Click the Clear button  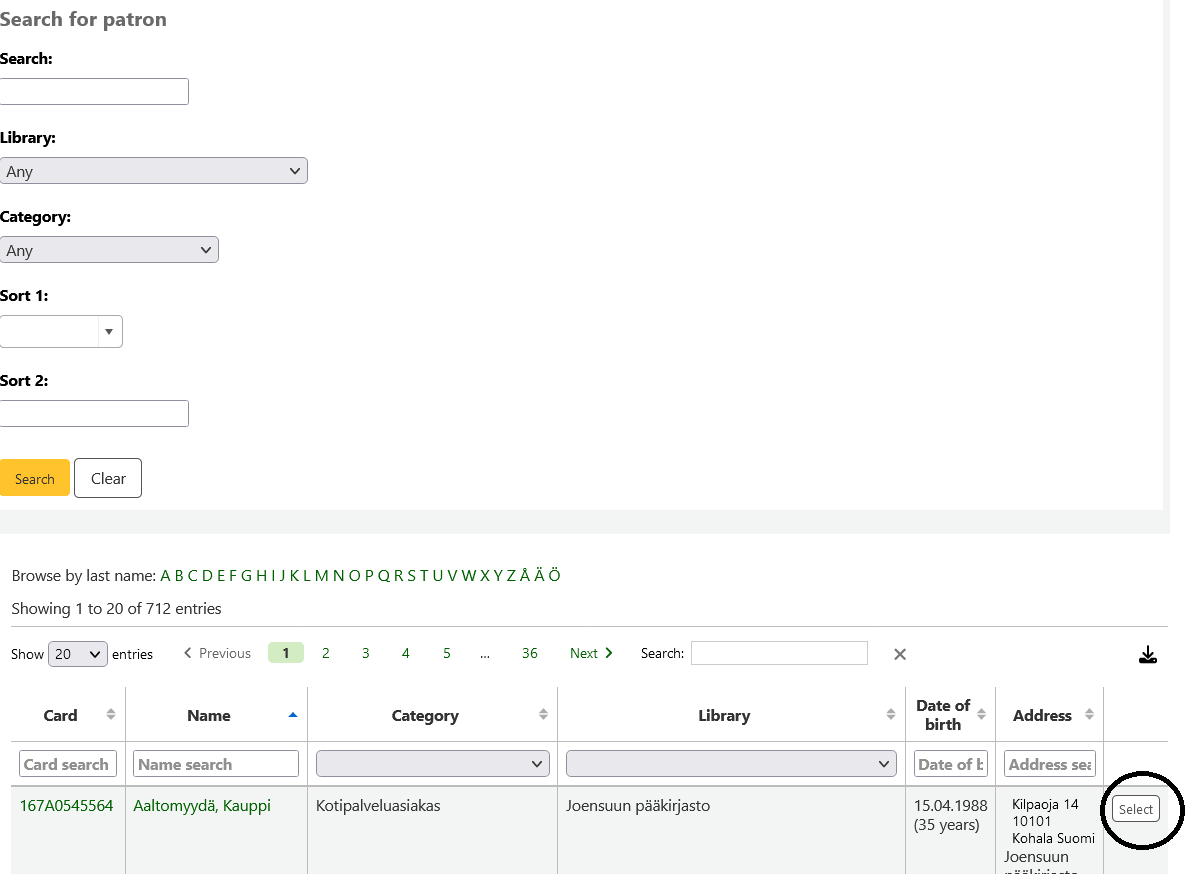[x=108, y=478]
